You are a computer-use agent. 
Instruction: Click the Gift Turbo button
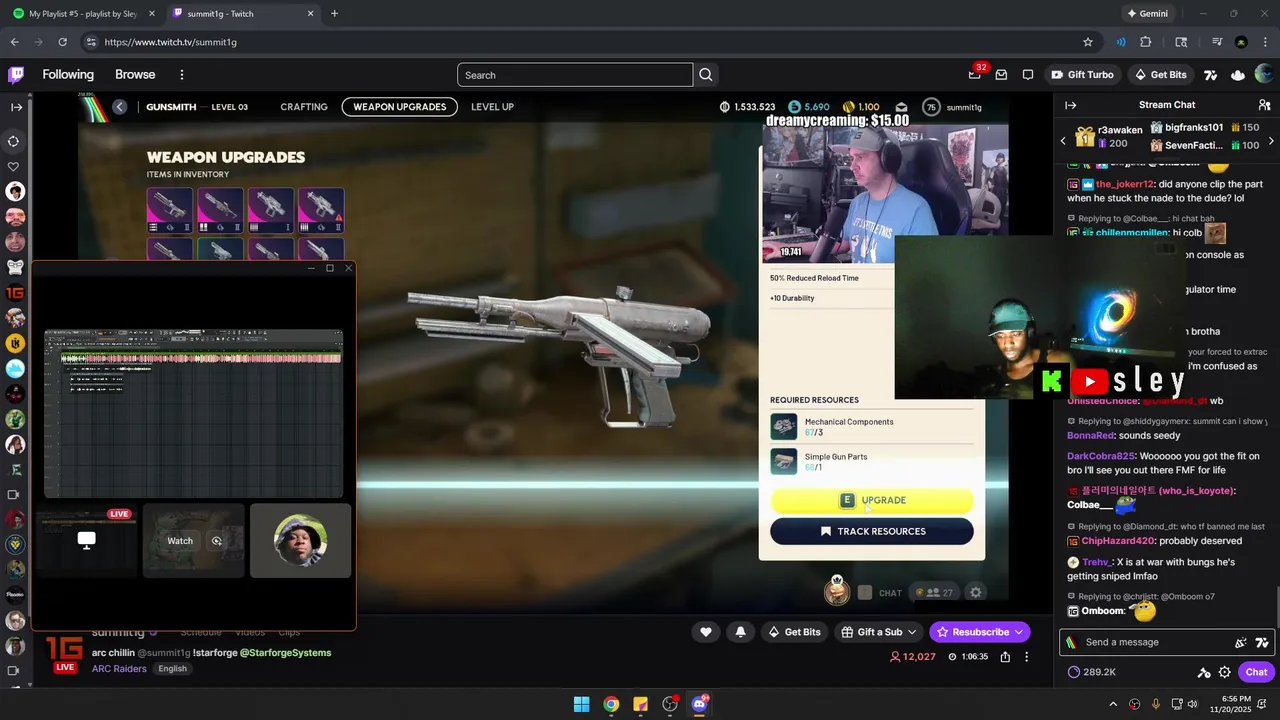point(1082,75)
